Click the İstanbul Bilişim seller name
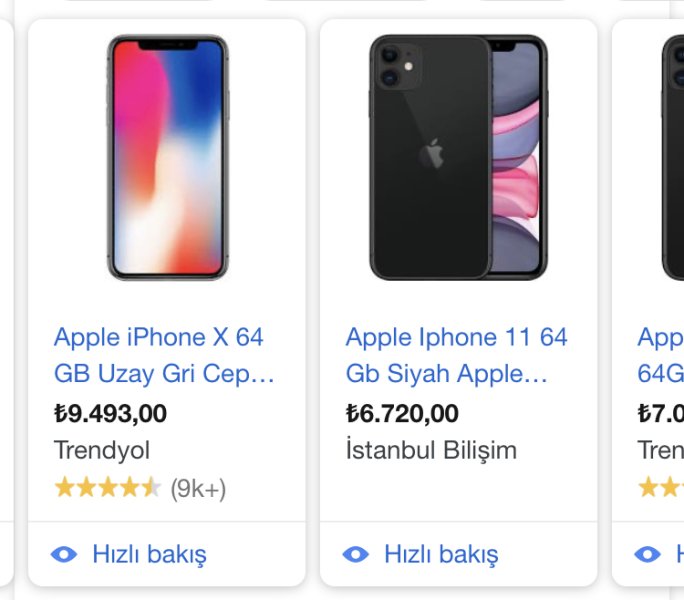 [x=431, y=450]
